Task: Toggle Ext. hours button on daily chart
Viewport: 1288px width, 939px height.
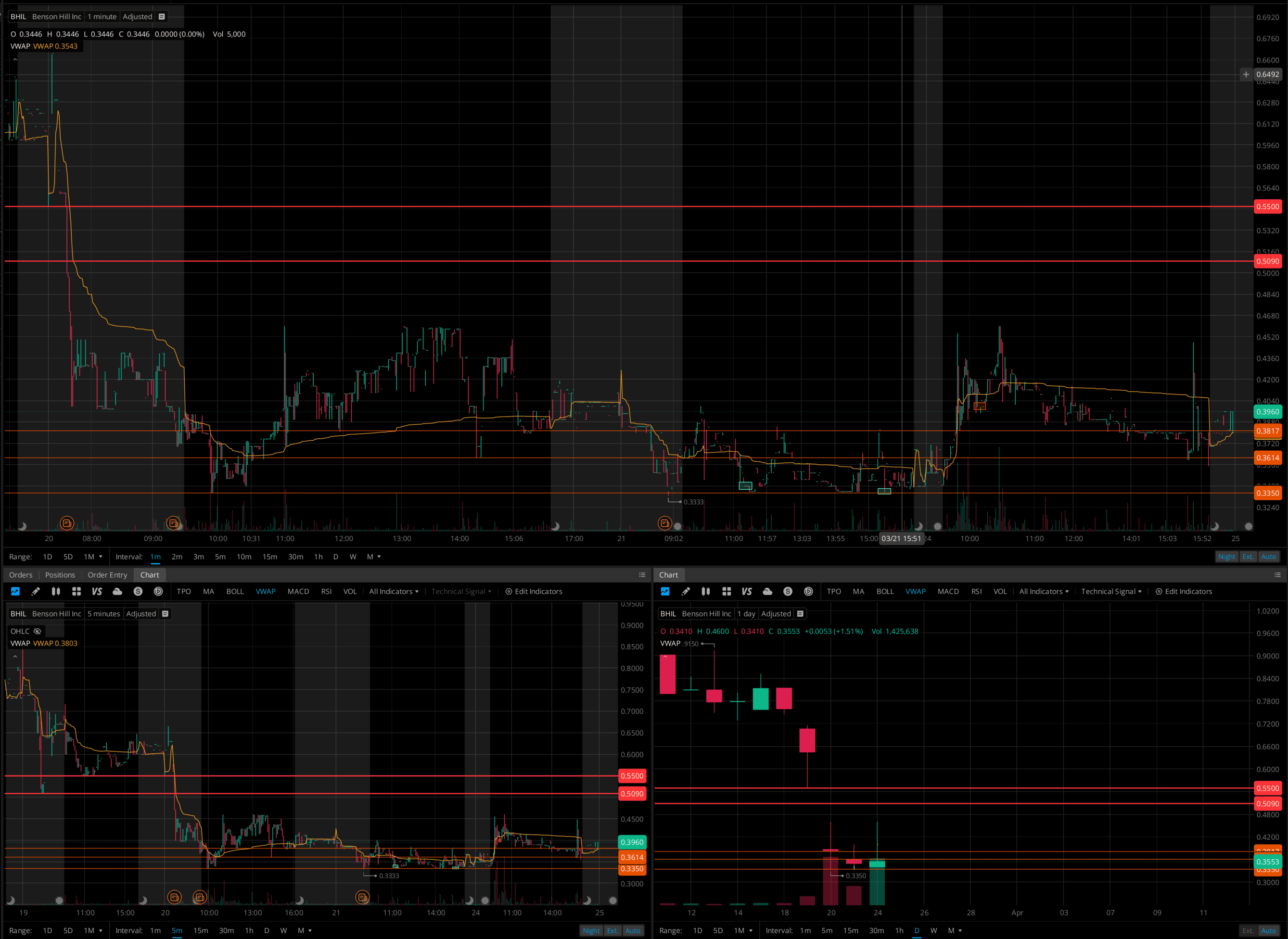Action: tap(1247, 930)
